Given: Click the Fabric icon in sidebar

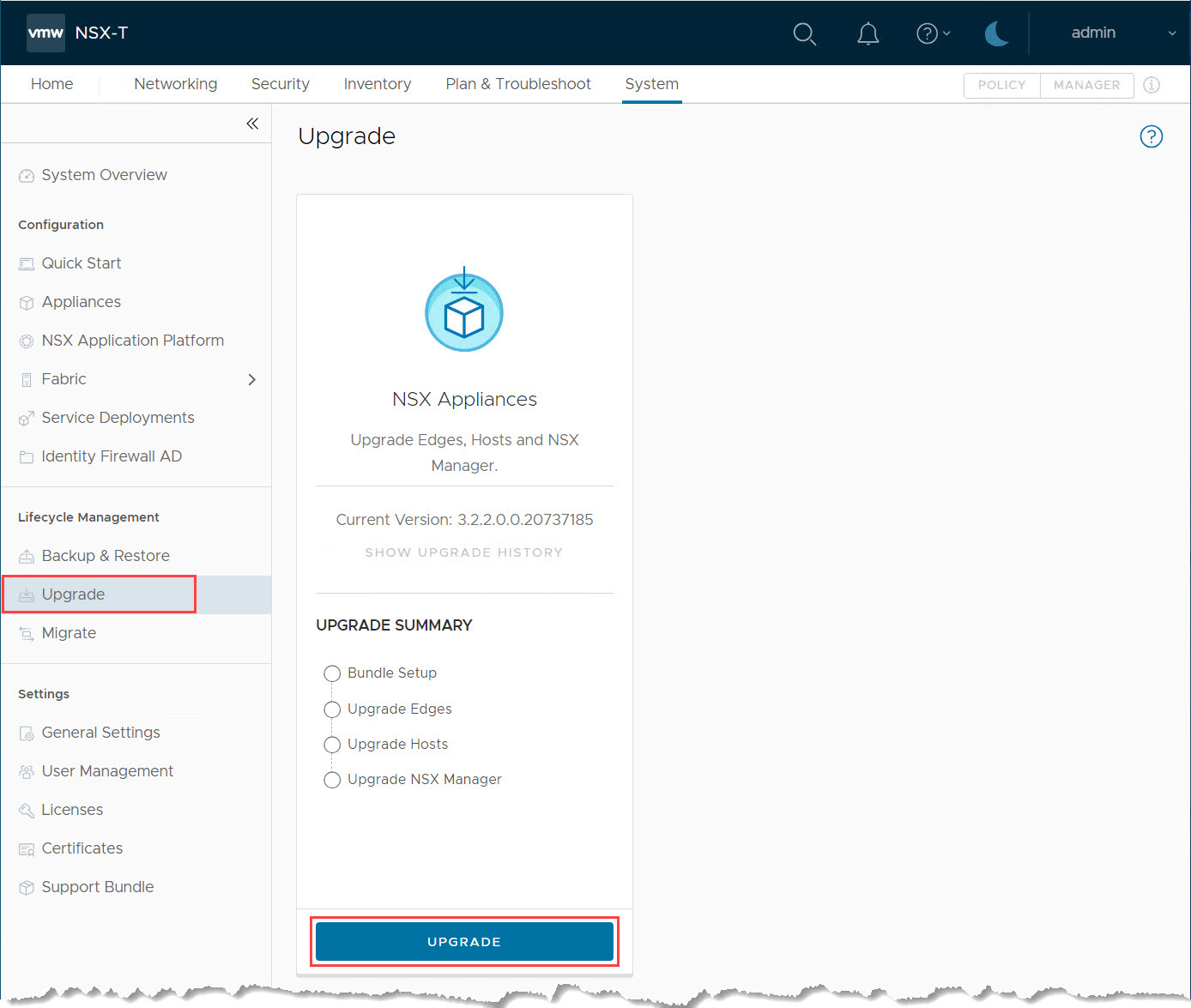Looking at the screenshot, I should pos(27,380).
